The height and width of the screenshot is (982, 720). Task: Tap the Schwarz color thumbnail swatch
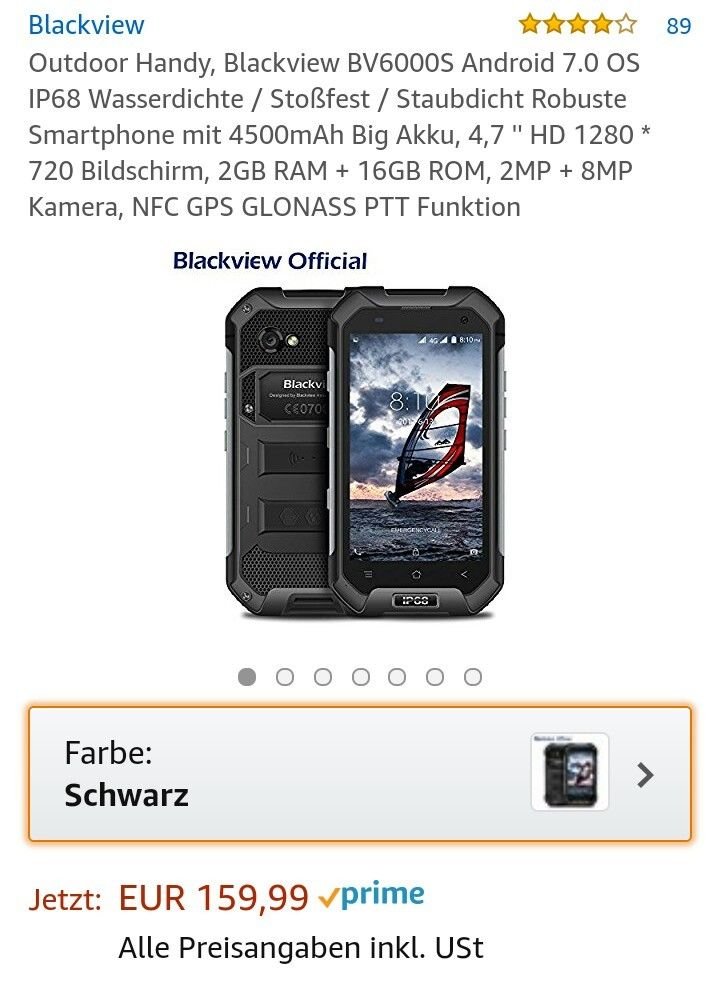coord(570,772)
